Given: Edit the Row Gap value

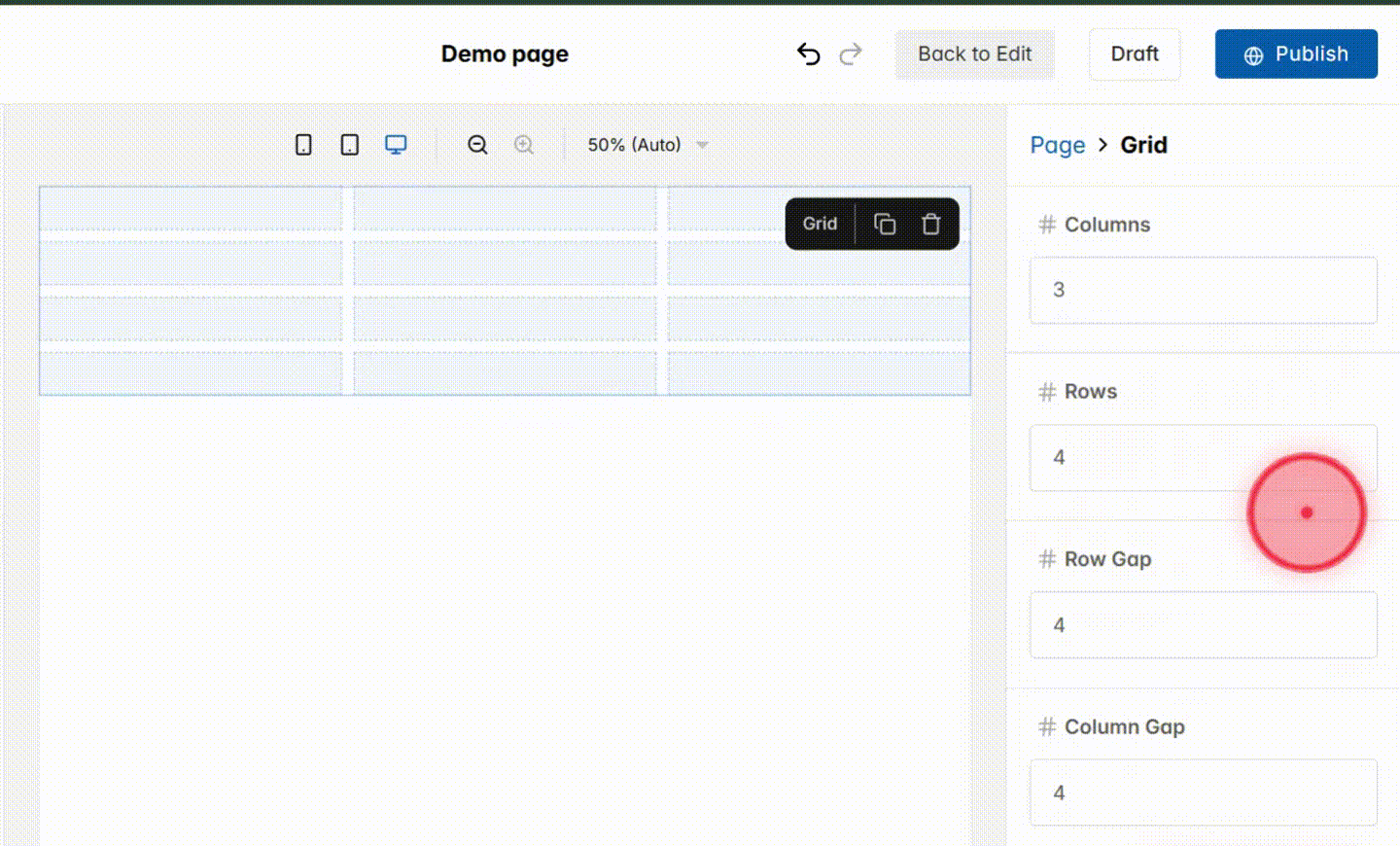Looking at the screenshot, I should click(1203, 624).
